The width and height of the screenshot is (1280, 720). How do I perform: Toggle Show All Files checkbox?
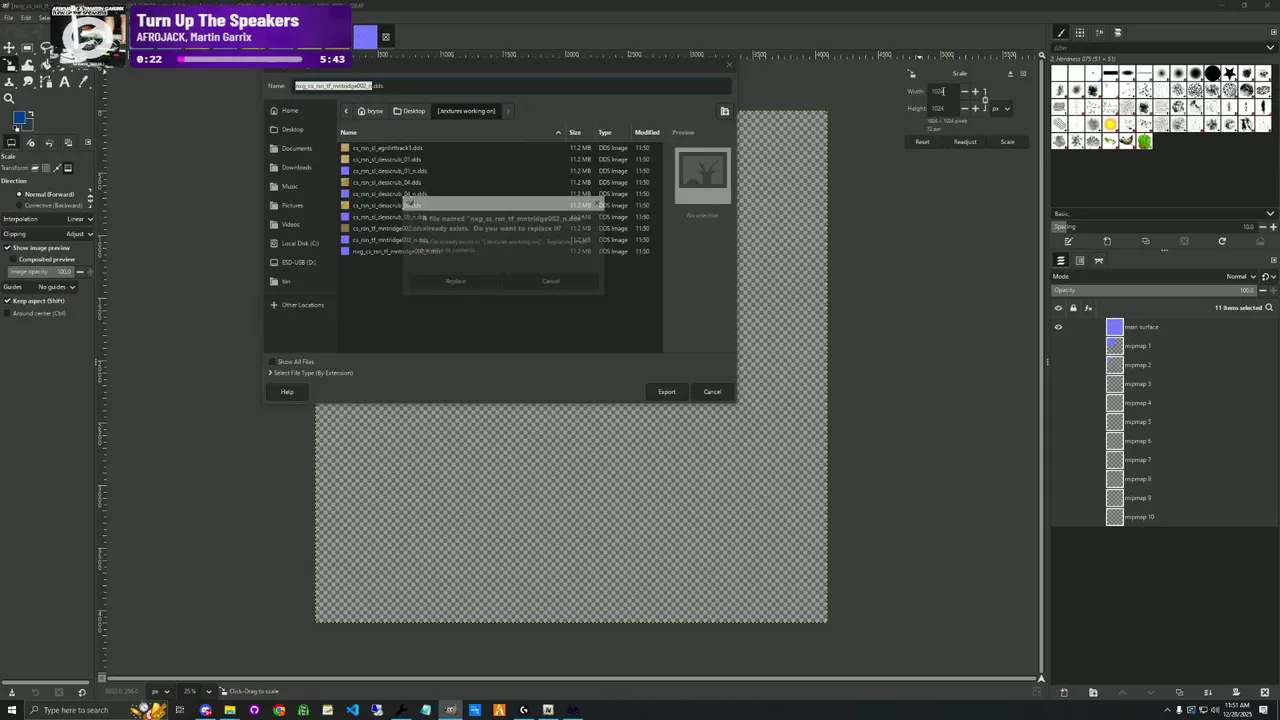pos(272,362)
